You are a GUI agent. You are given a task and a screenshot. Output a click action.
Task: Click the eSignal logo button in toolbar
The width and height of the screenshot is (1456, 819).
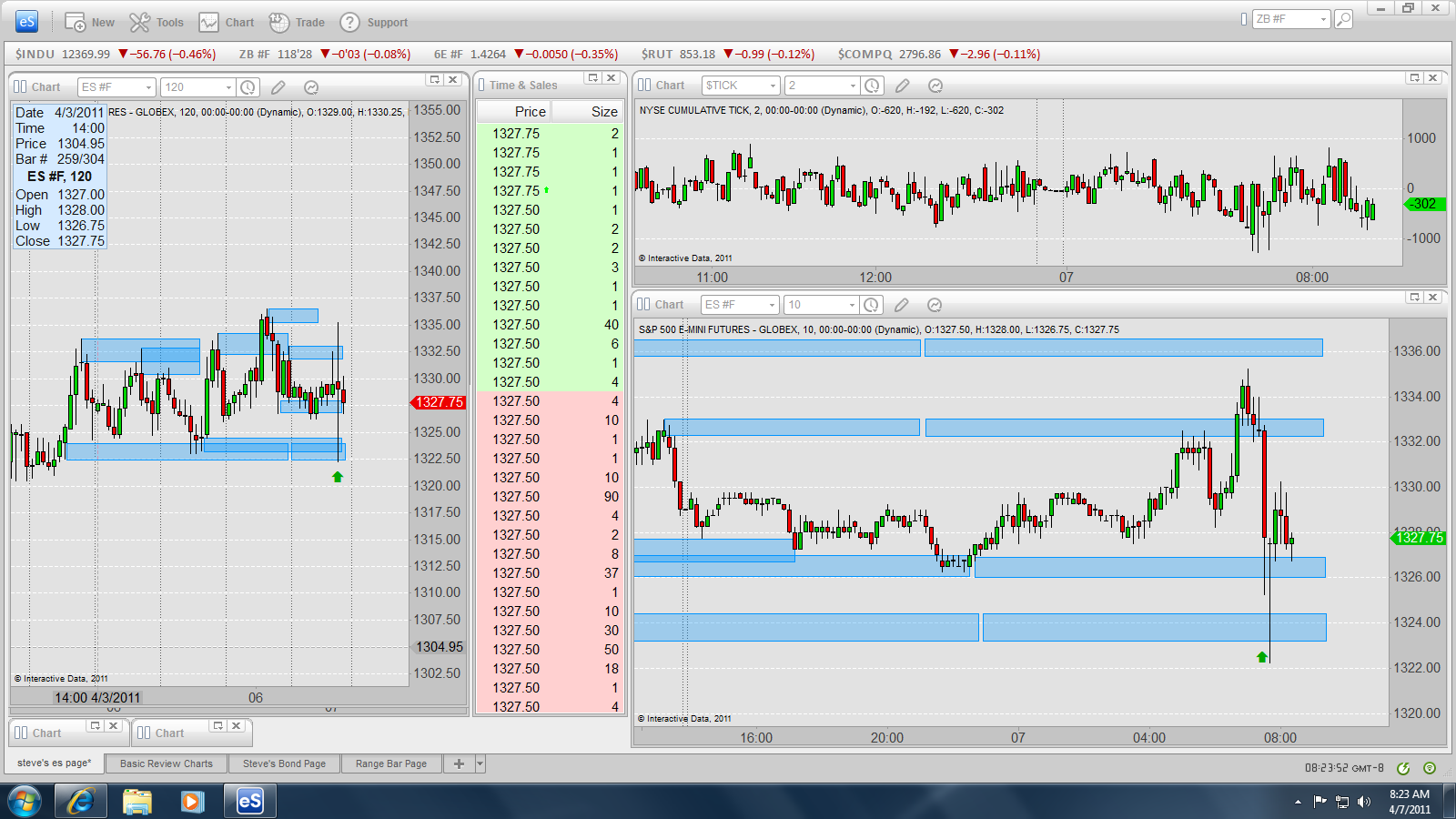click(27, 22)
